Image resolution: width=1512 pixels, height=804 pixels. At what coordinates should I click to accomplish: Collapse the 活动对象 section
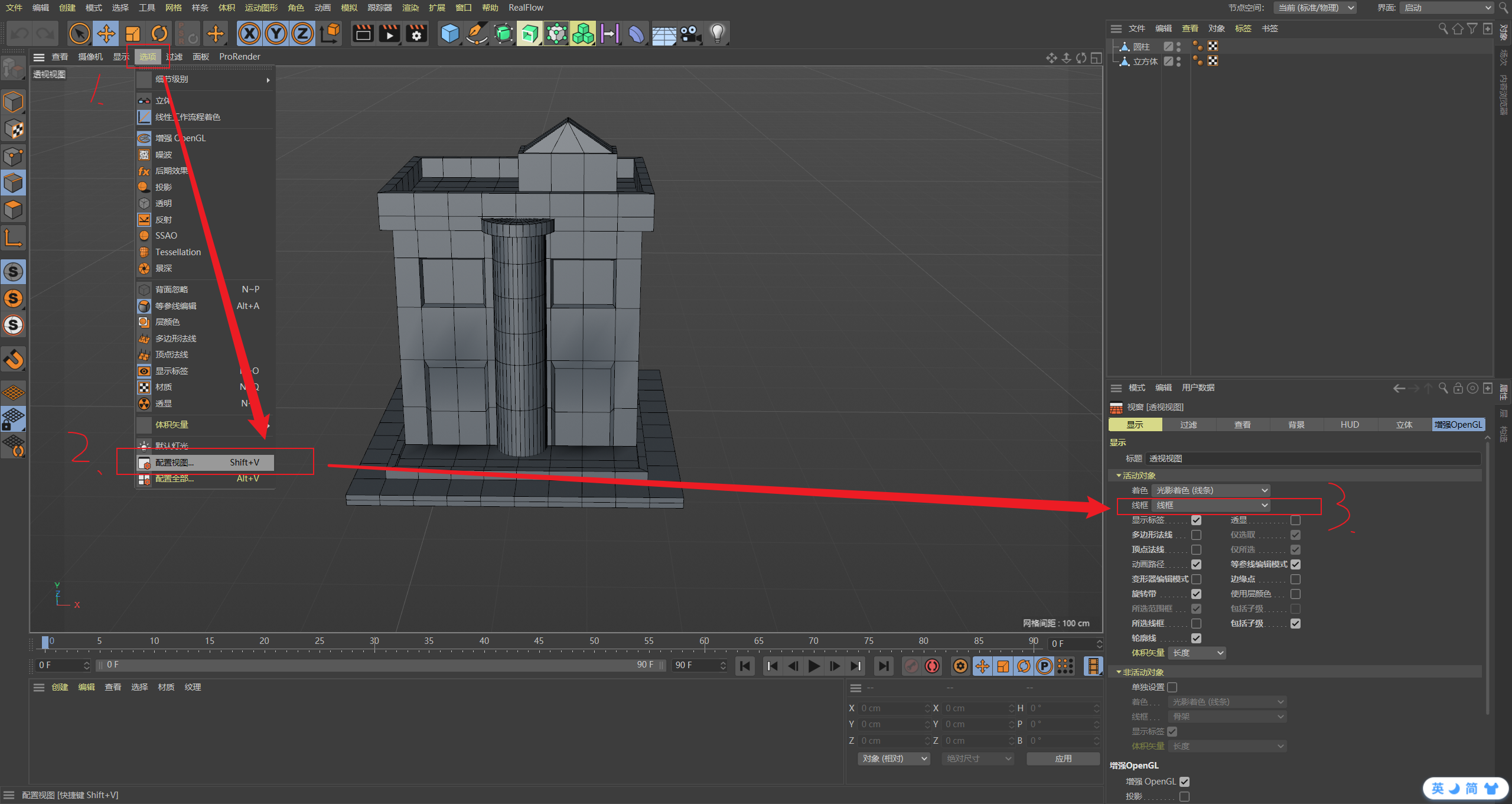point(1119,476)
